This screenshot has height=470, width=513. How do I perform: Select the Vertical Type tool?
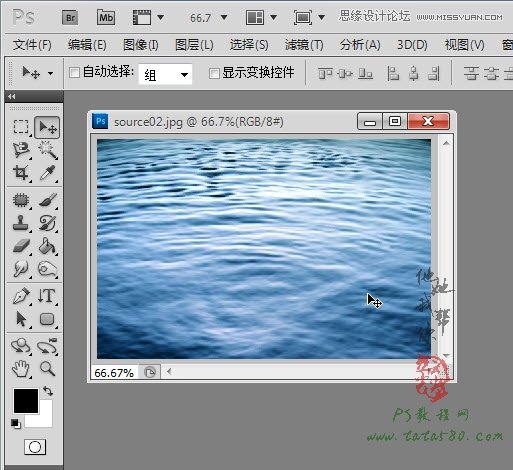click(x=47, y=296)
